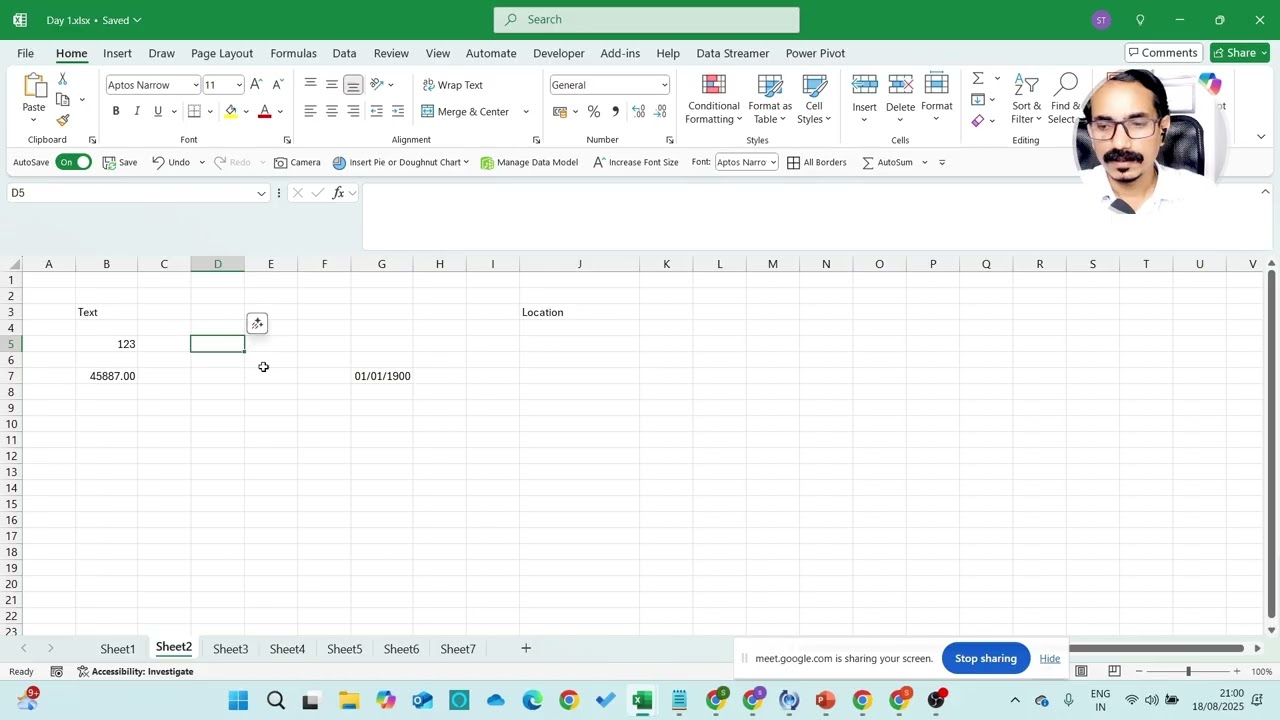Open the number format General dropdown
The width and height of the screenshot is (1280, 720).
point(664,85)
